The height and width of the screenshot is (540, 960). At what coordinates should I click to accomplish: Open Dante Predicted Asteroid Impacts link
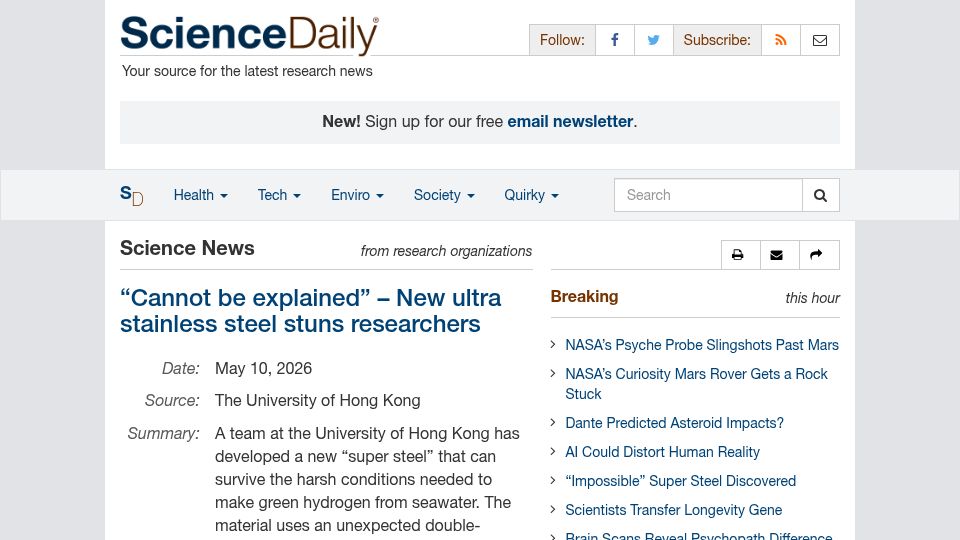pyautogui.click(x=674, y=423)
